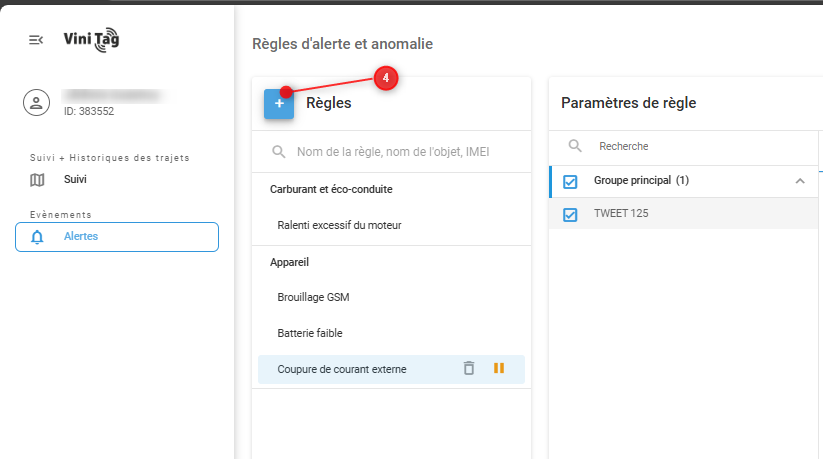
Task: Select the Batterie faible rule
Action: 310,333
